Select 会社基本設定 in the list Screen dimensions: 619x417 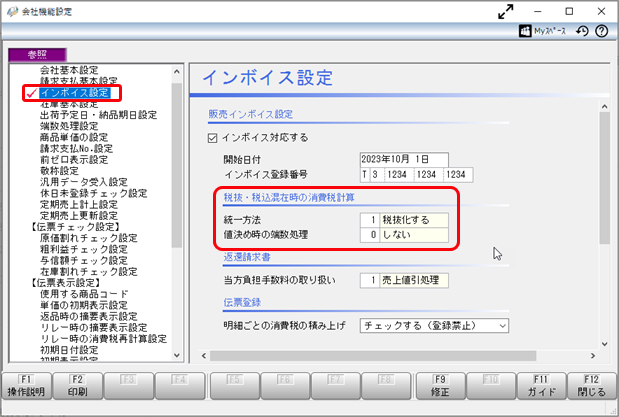pos(69,70)
